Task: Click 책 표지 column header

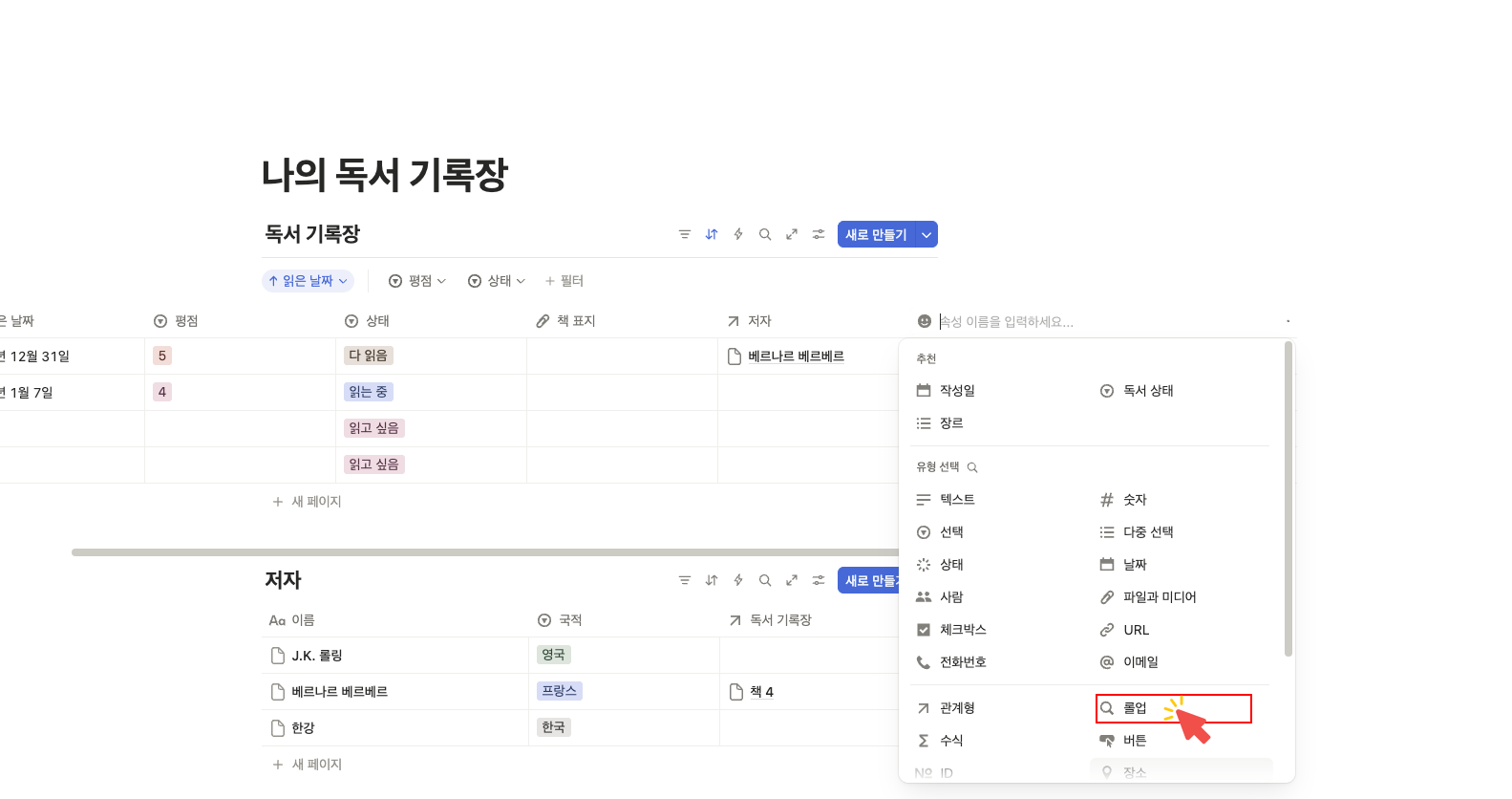Action: point(622,321)
